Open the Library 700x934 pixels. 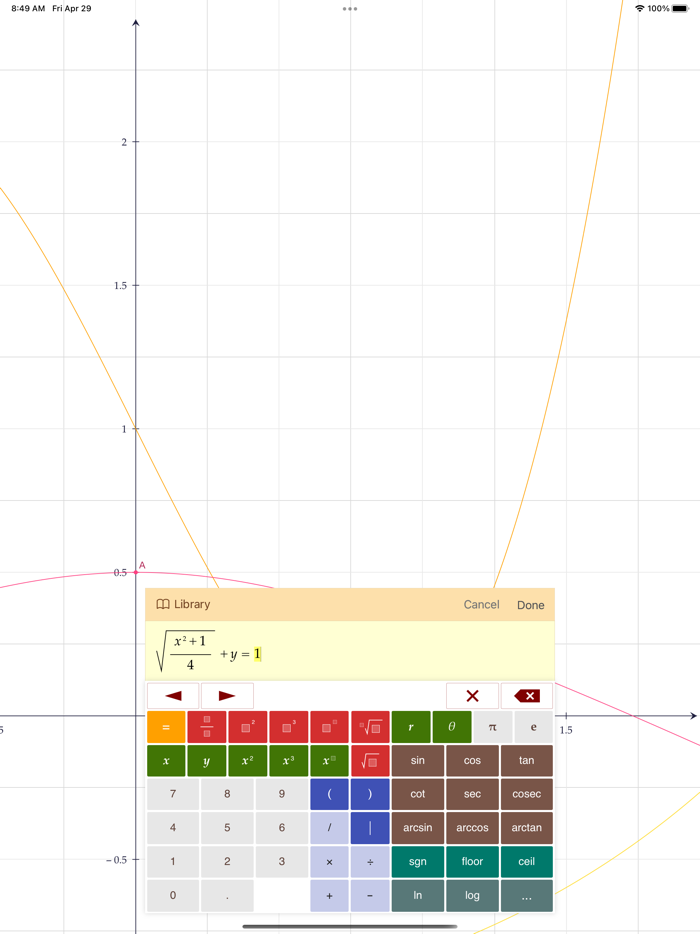(x=183, y=605)
